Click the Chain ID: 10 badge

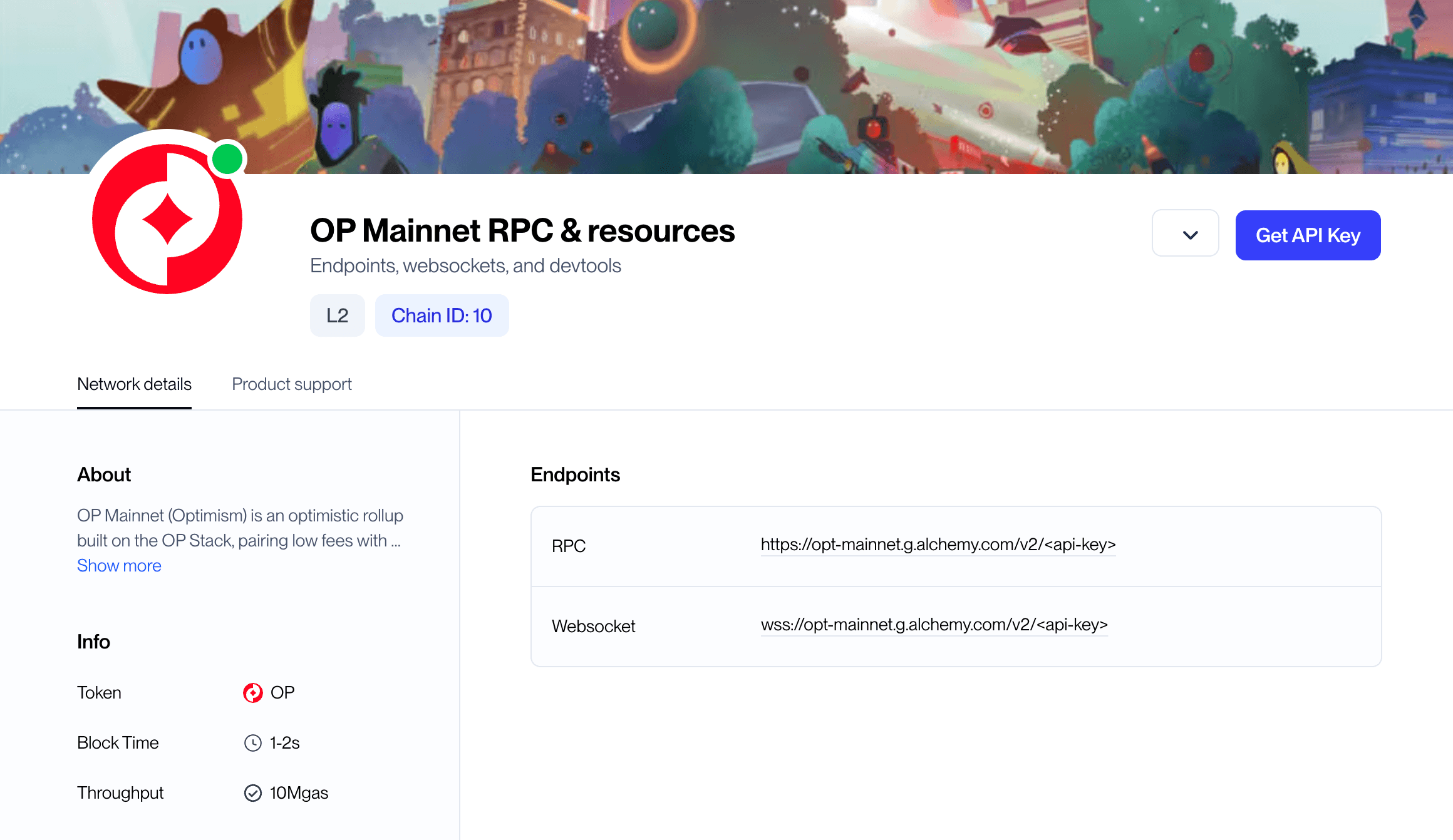click(x=442, y=315)
